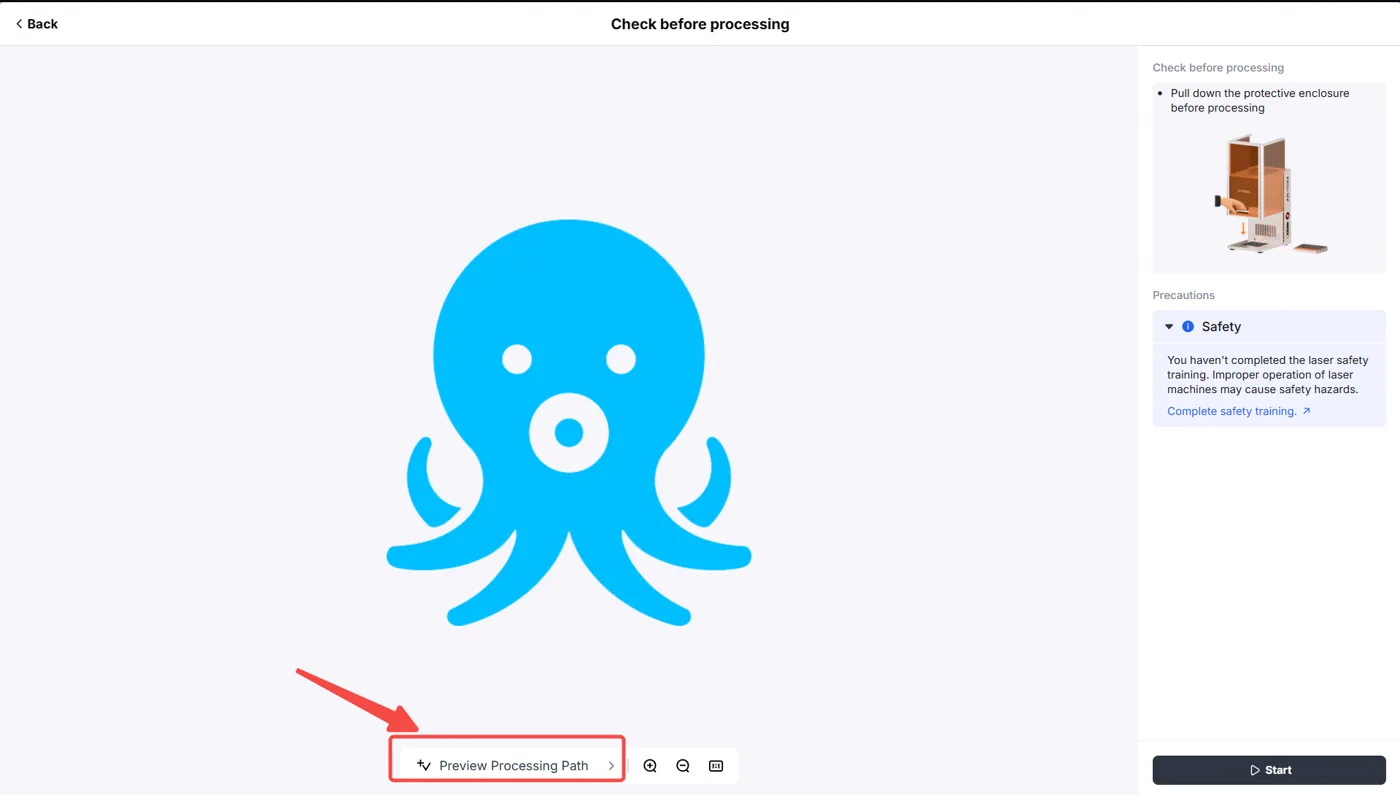
Task: Click the fit-to-screen 1:1 icon
Action: pyautogui.click(x=716, y=766)
